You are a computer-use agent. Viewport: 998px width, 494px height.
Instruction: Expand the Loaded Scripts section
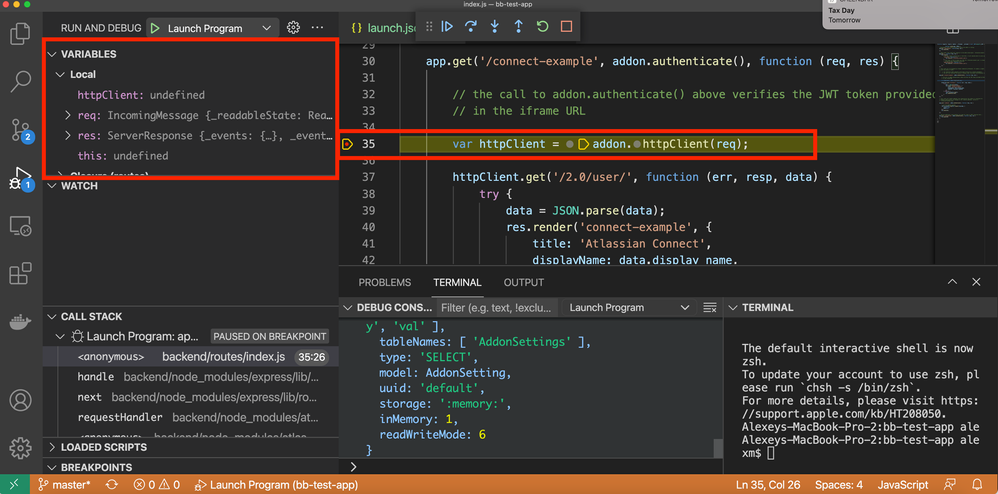[103, 447]
